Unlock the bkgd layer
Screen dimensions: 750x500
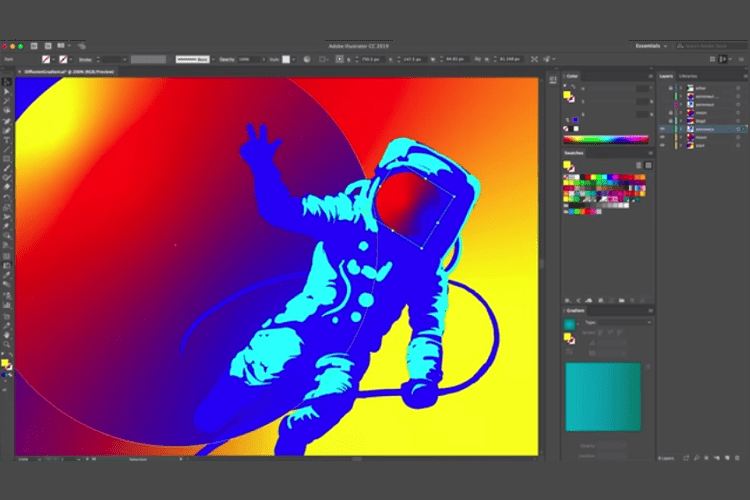[x=671, y=121]
